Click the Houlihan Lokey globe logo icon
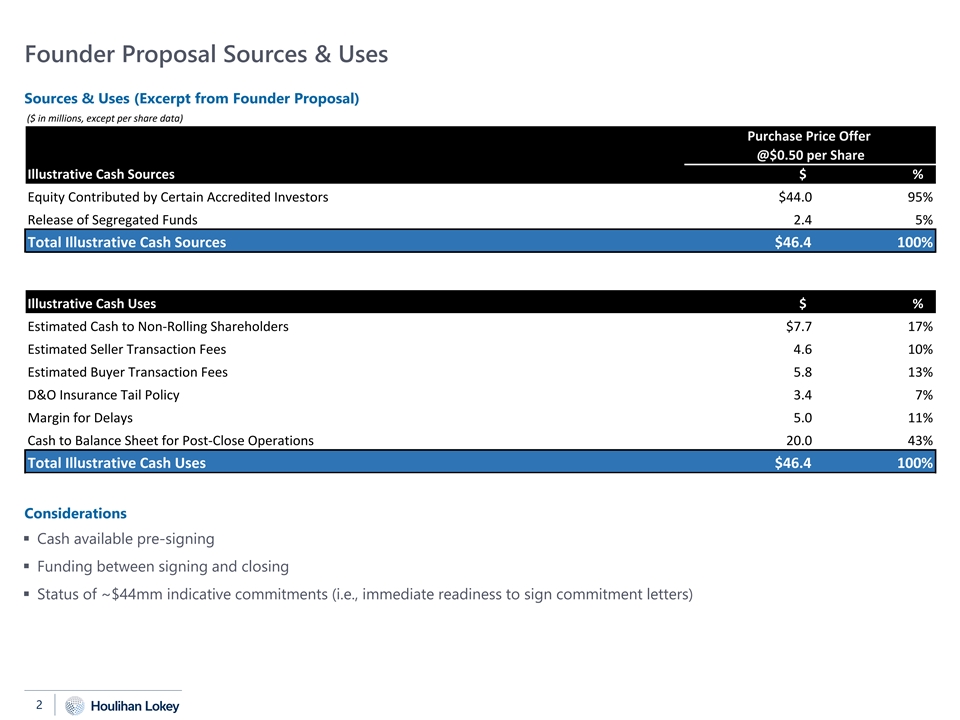Screen dimensions: 960x720 [x=75, y=706]
